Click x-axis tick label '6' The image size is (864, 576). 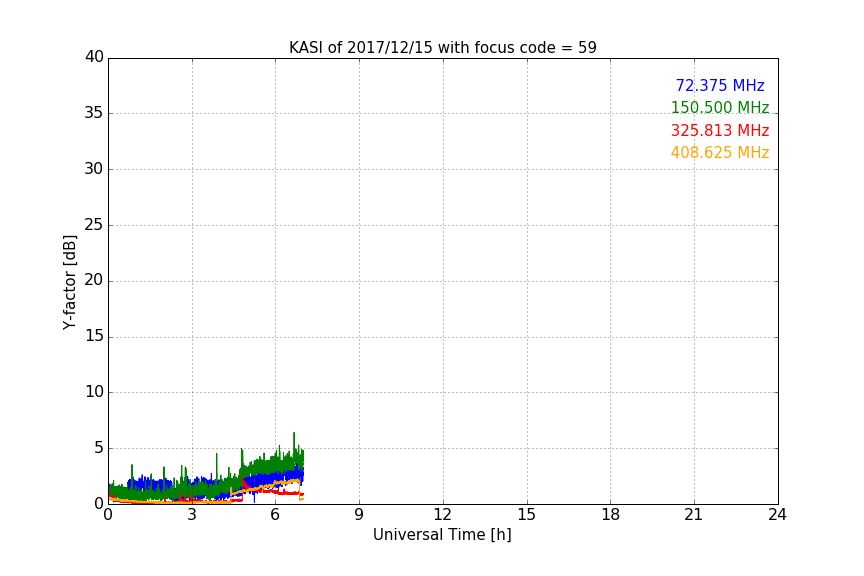coord(275,515)
